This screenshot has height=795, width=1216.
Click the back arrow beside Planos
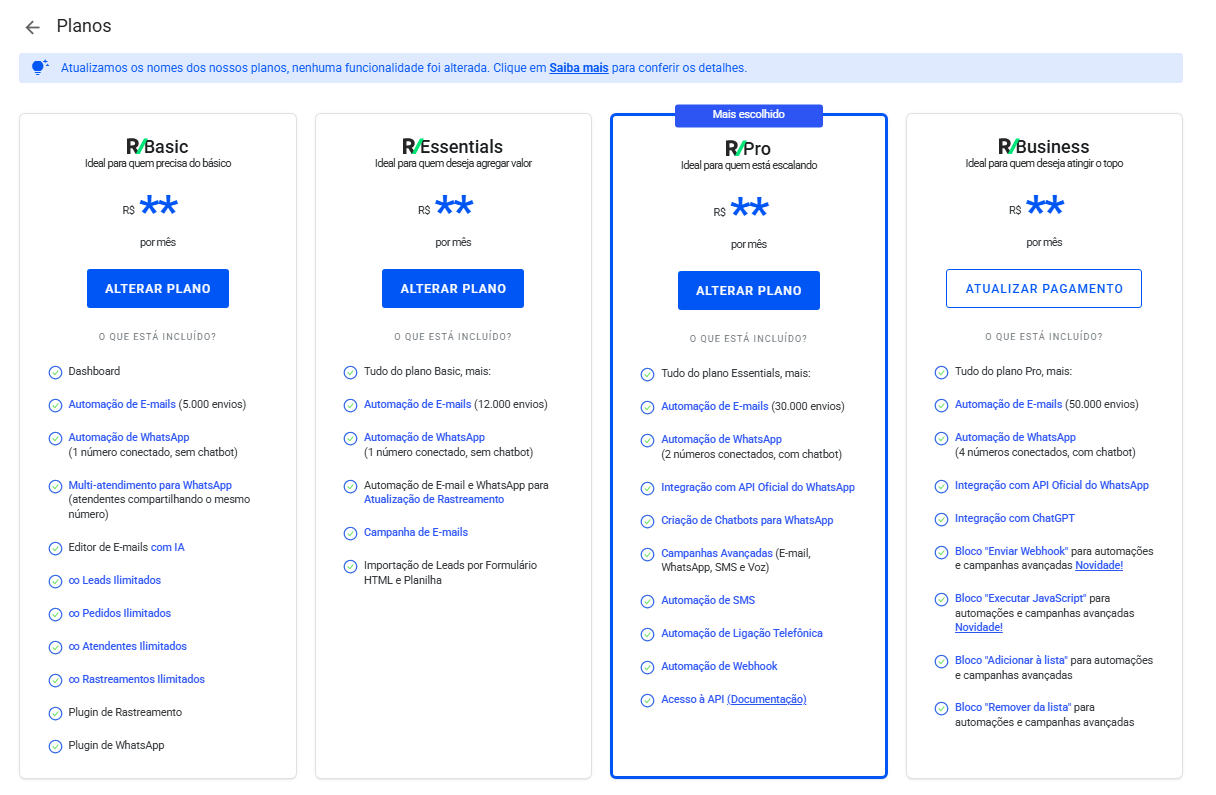[33, 27]
